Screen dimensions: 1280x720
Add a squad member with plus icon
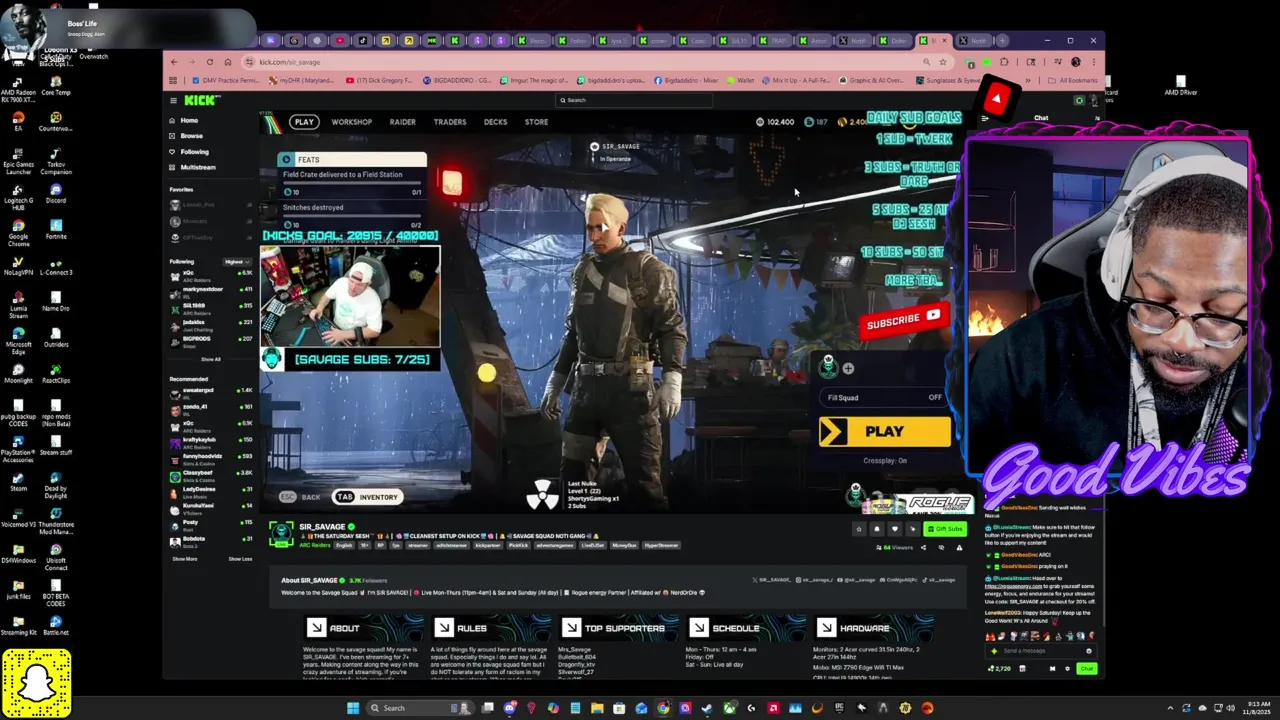[848, 368]
